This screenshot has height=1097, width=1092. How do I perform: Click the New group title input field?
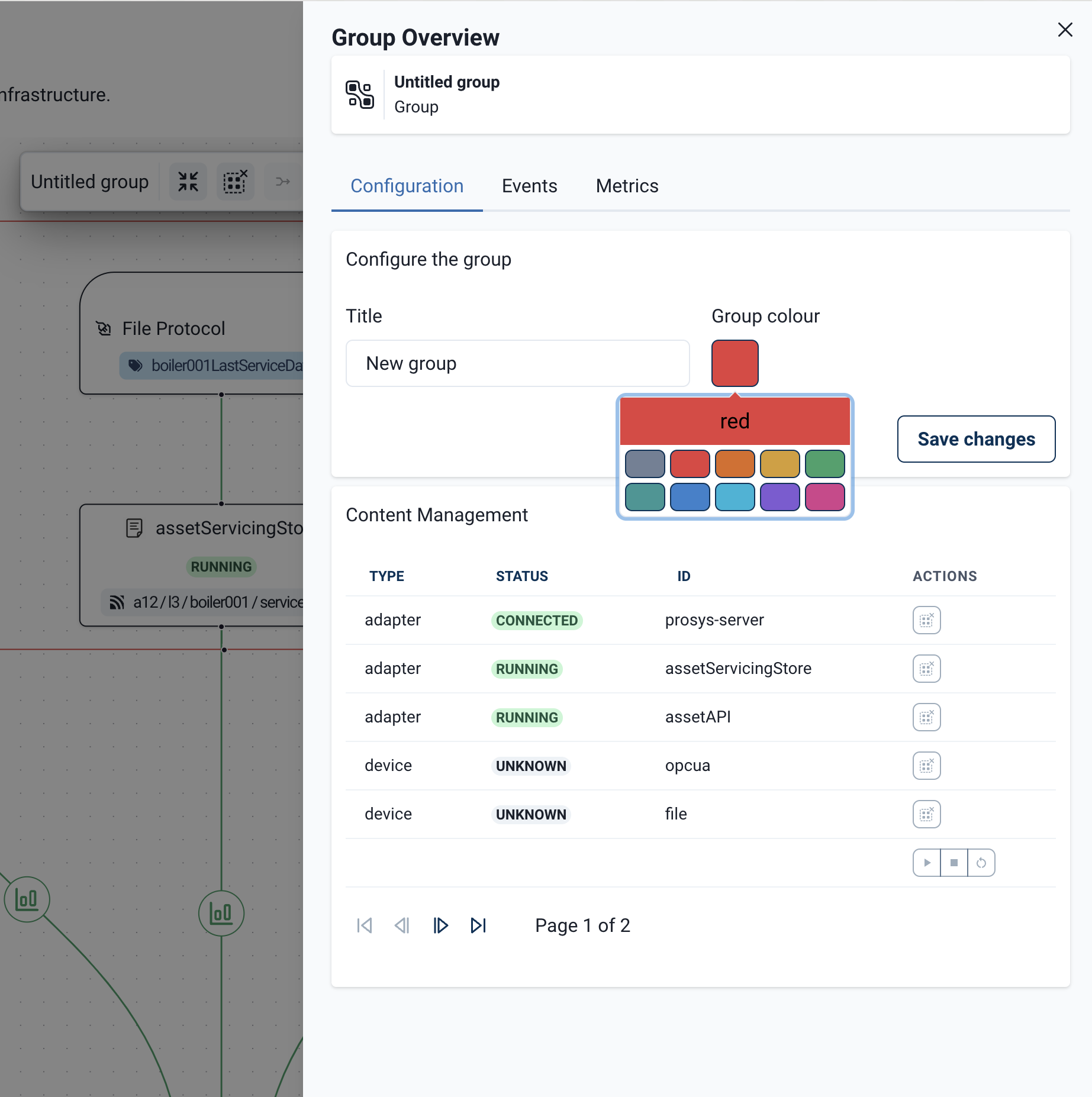[x=517, y=363]
